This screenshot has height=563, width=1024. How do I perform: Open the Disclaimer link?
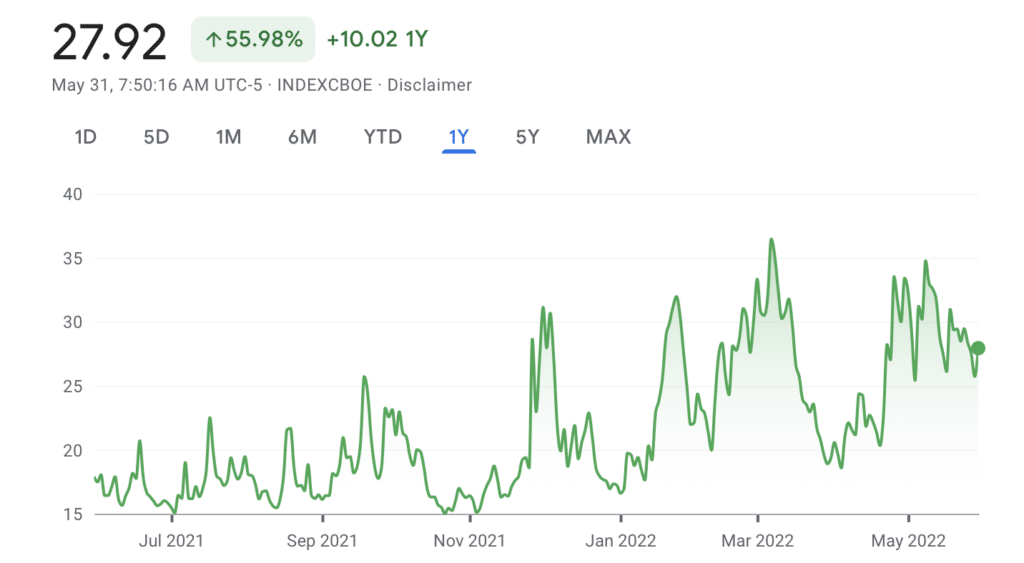pyautogui.click(x=429, y=85)
